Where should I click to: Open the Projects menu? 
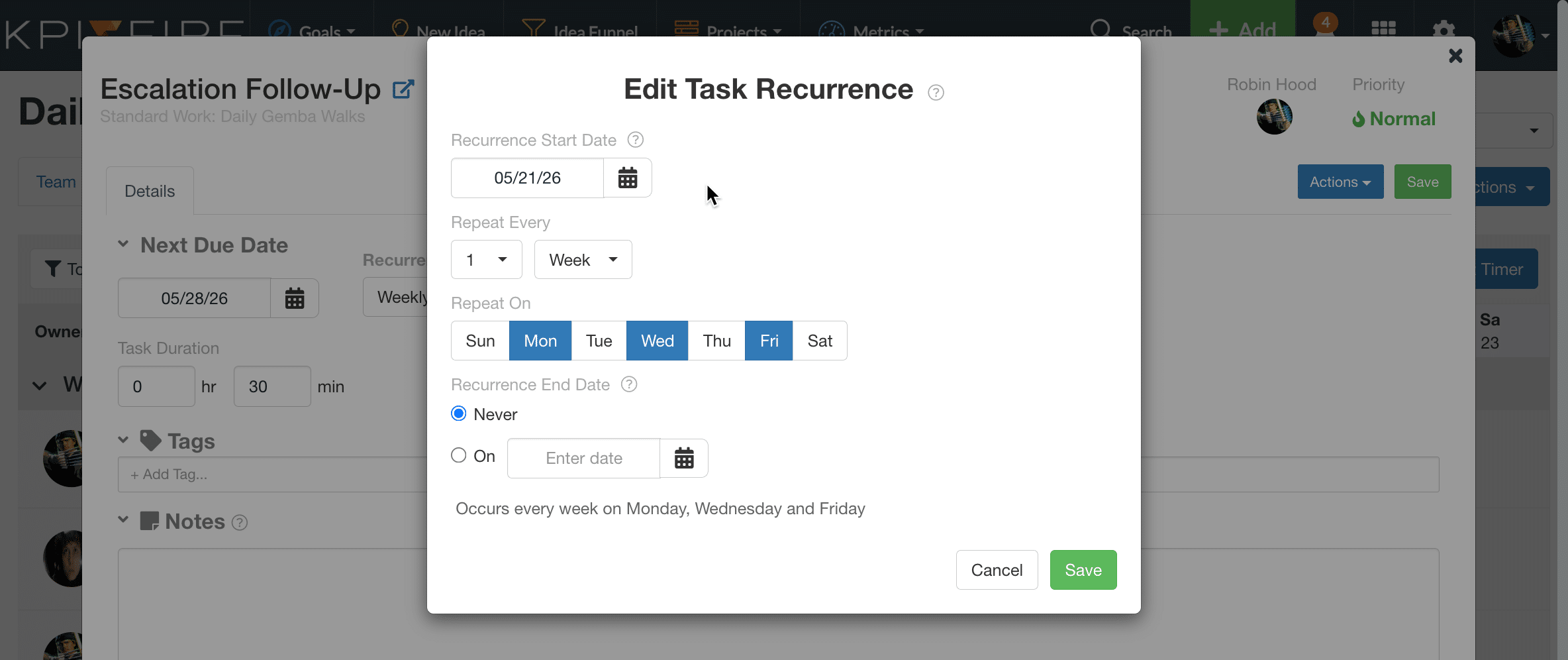click(728, 31)
